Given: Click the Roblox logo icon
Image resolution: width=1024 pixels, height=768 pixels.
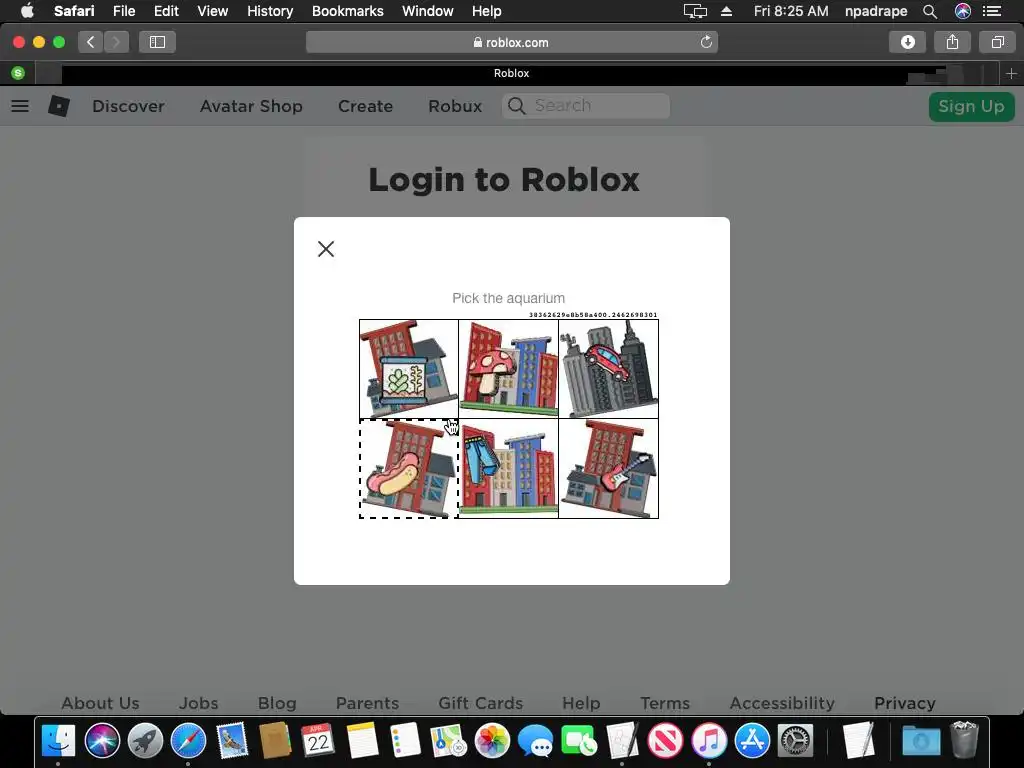Looking at the screenshot, I should (x=59, y=106).
